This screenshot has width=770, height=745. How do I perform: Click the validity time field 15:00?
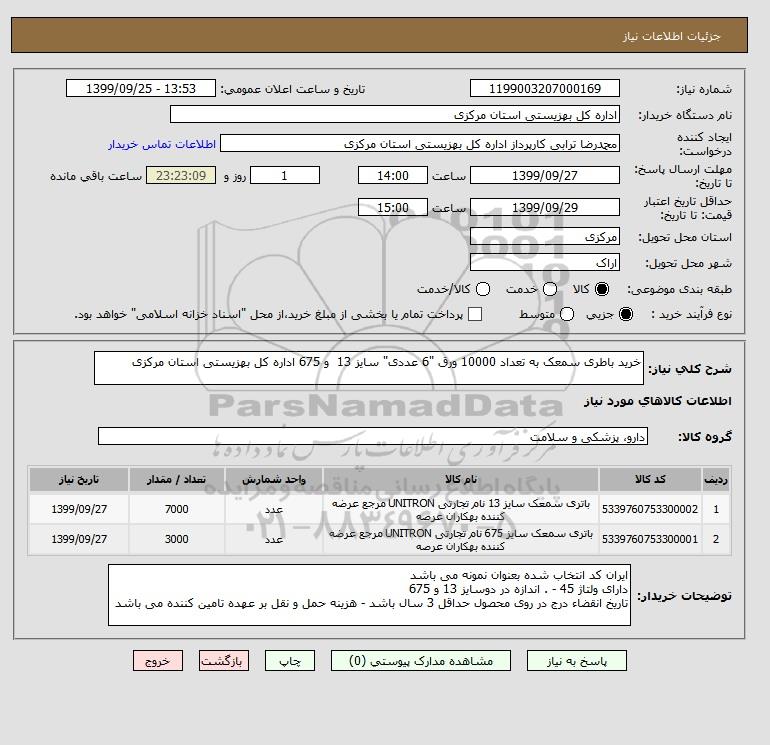pos(393,207)
